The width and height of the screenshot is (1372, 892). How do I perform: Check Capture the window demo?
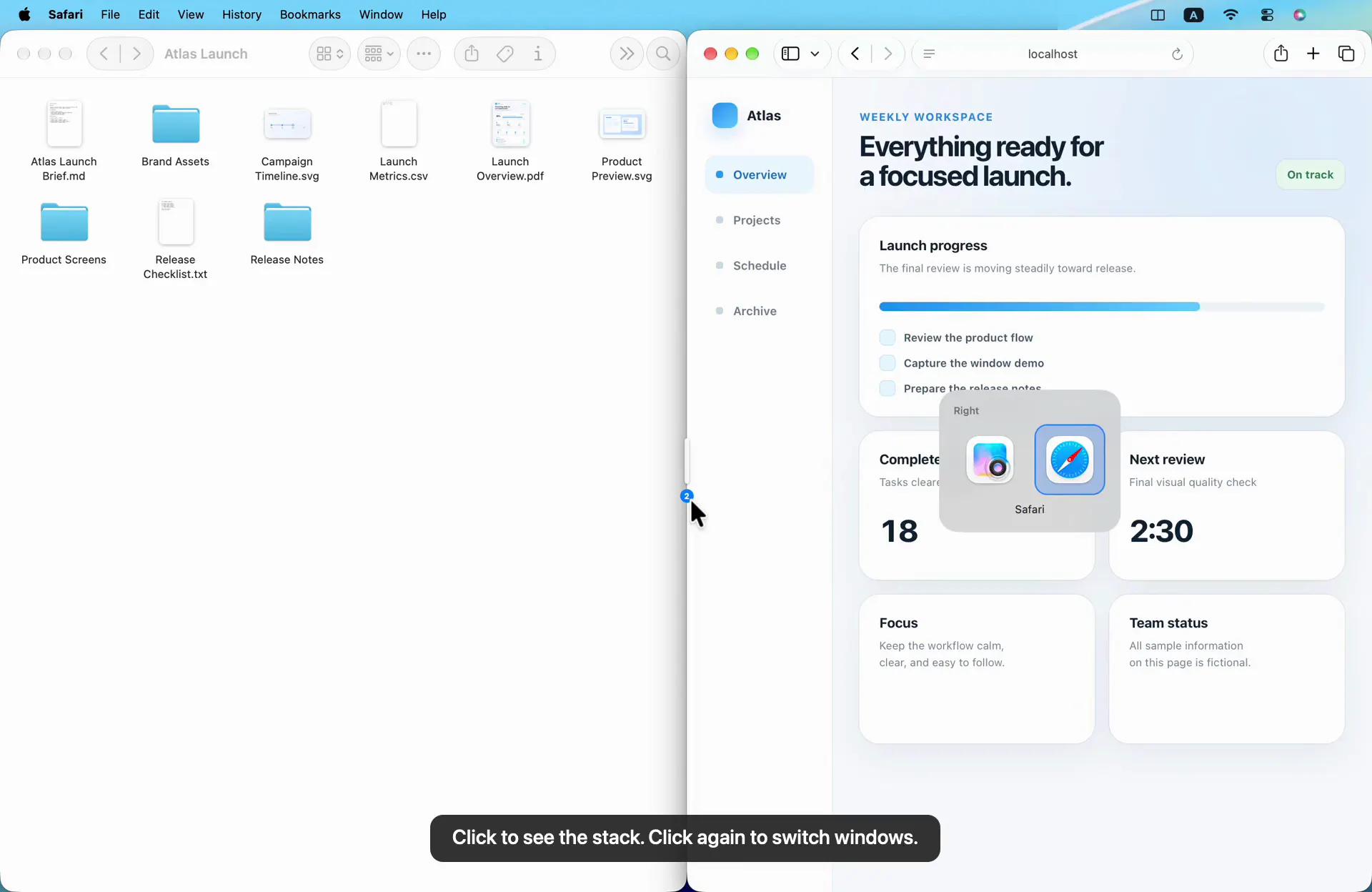pos(888,363)
